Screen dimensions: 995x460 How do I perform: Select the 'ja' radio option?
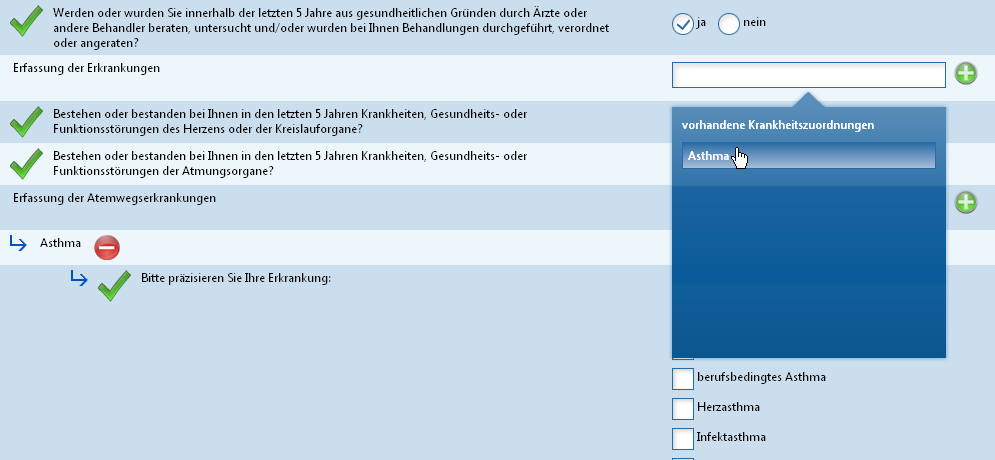(683, 24)
